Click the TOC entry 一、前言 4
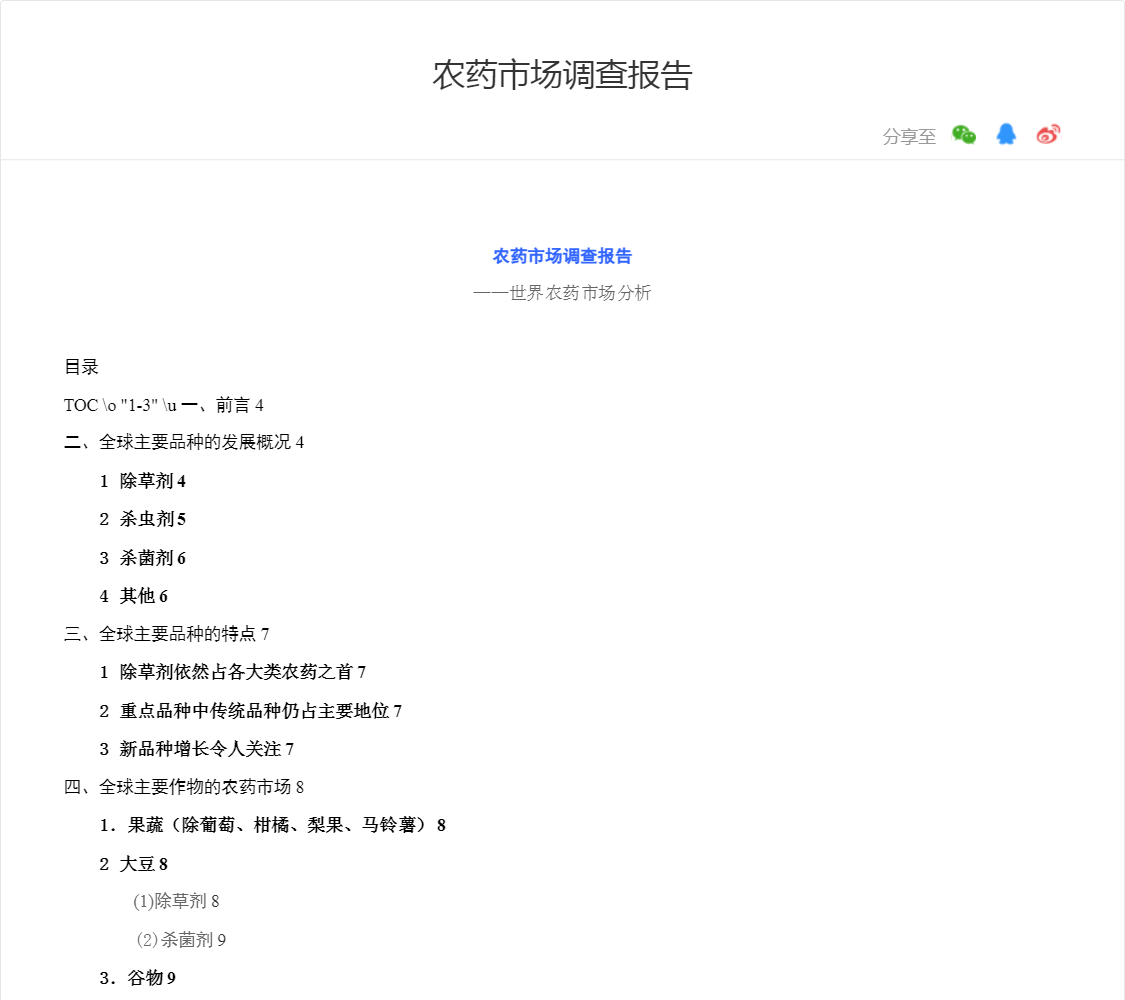The image size is (1125, 1000). [x=222, y=405]
